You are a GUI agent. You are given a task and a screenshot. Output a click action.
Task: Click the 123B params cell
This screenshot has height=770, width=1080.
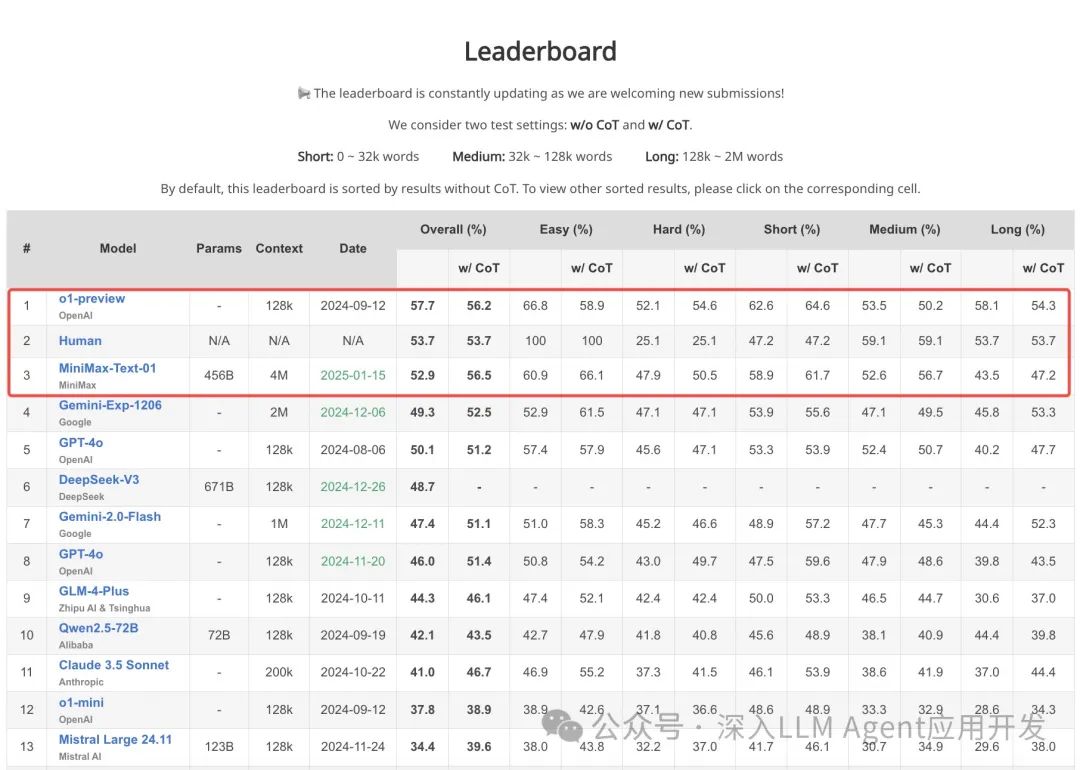pyautogui.click(x=219, y=747)
